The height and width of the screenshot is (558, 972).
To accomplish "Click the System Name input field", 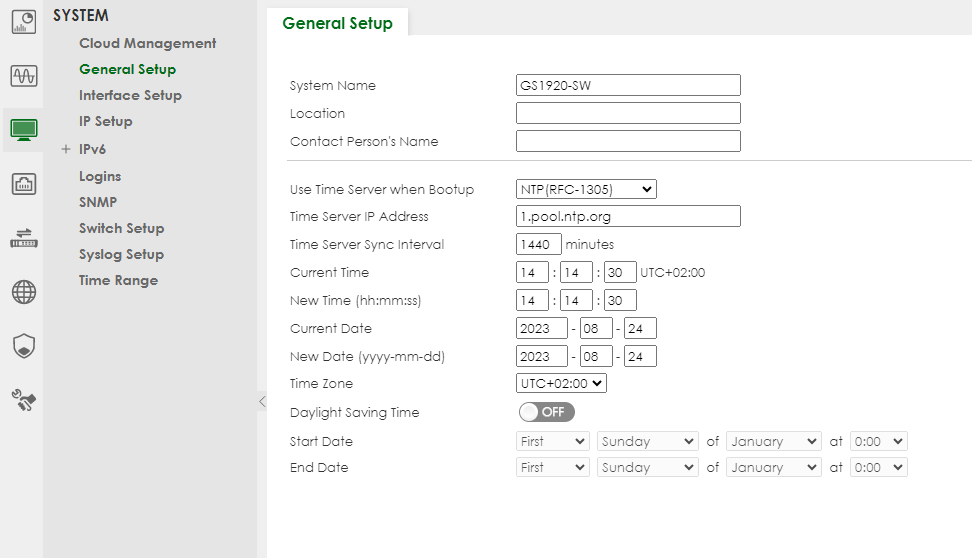I will [628, 85].
